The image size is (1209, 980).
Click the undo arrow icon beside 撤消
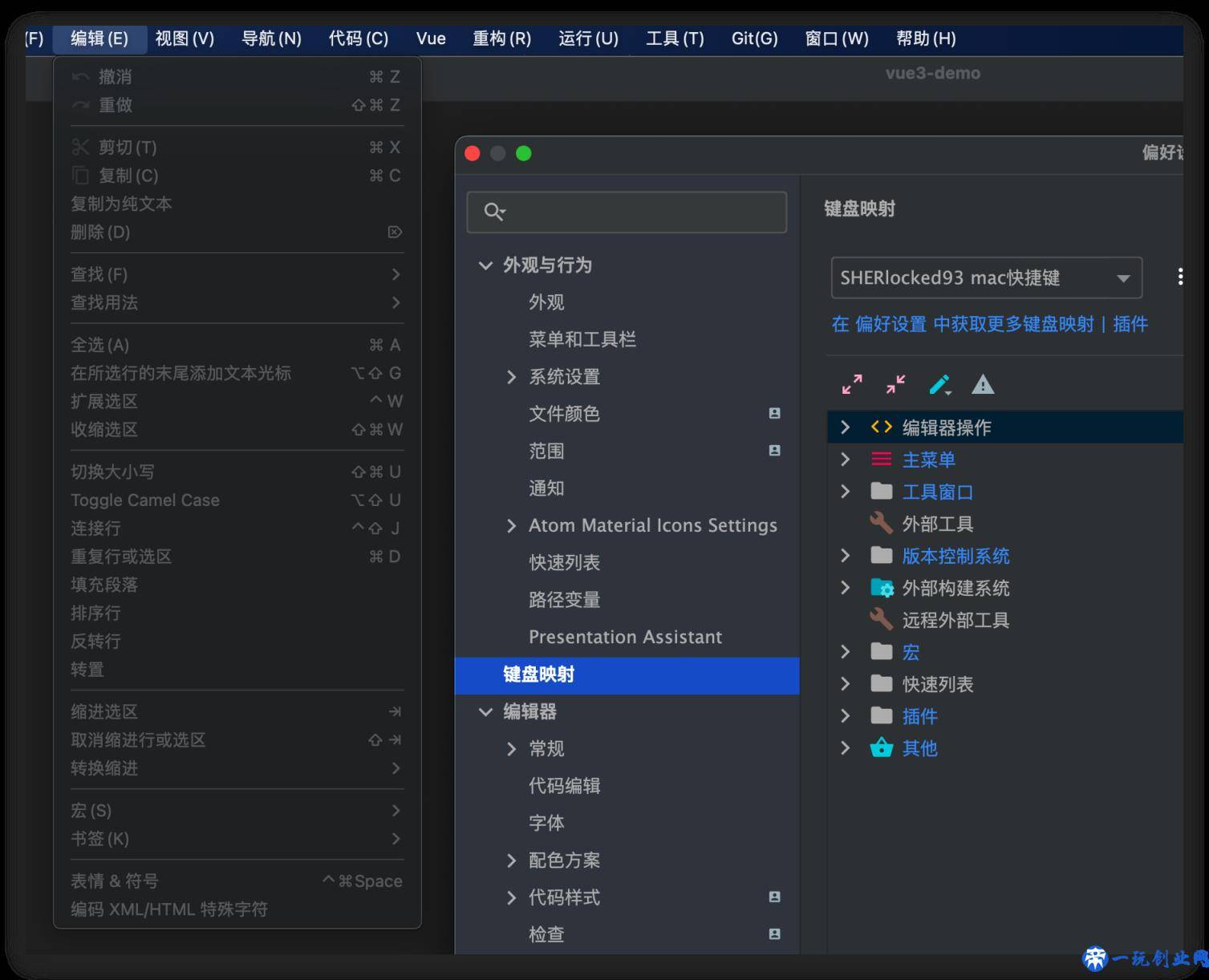pos(80,77)
